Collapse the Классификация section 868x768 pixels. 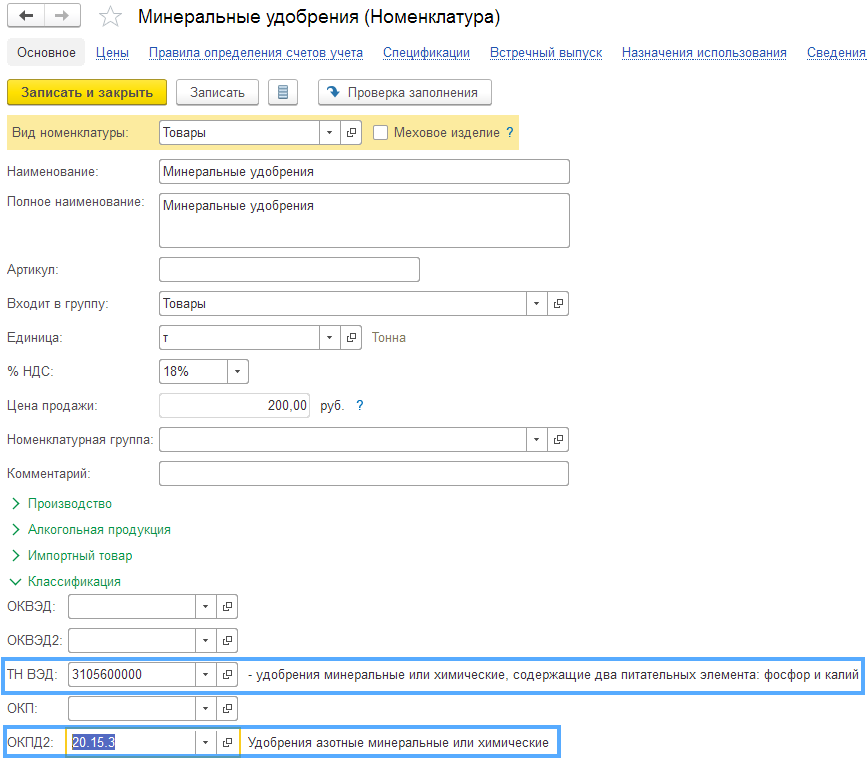(x=74, y=582)
